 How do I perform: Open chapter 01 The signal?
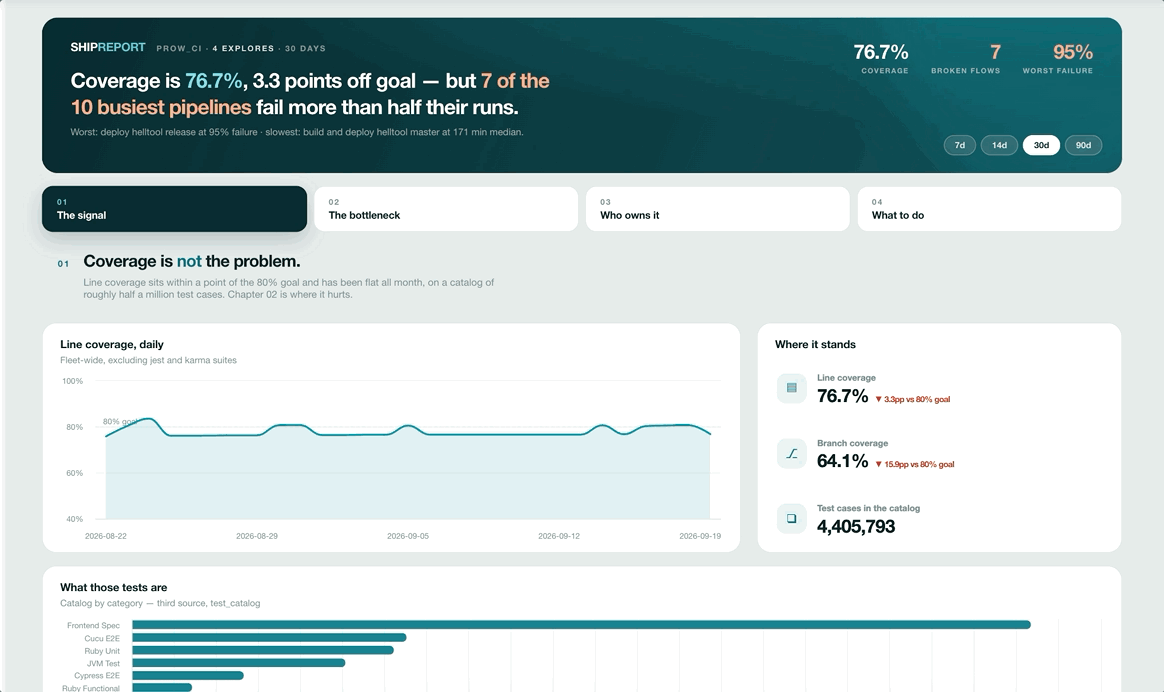[x=174, y=209]
